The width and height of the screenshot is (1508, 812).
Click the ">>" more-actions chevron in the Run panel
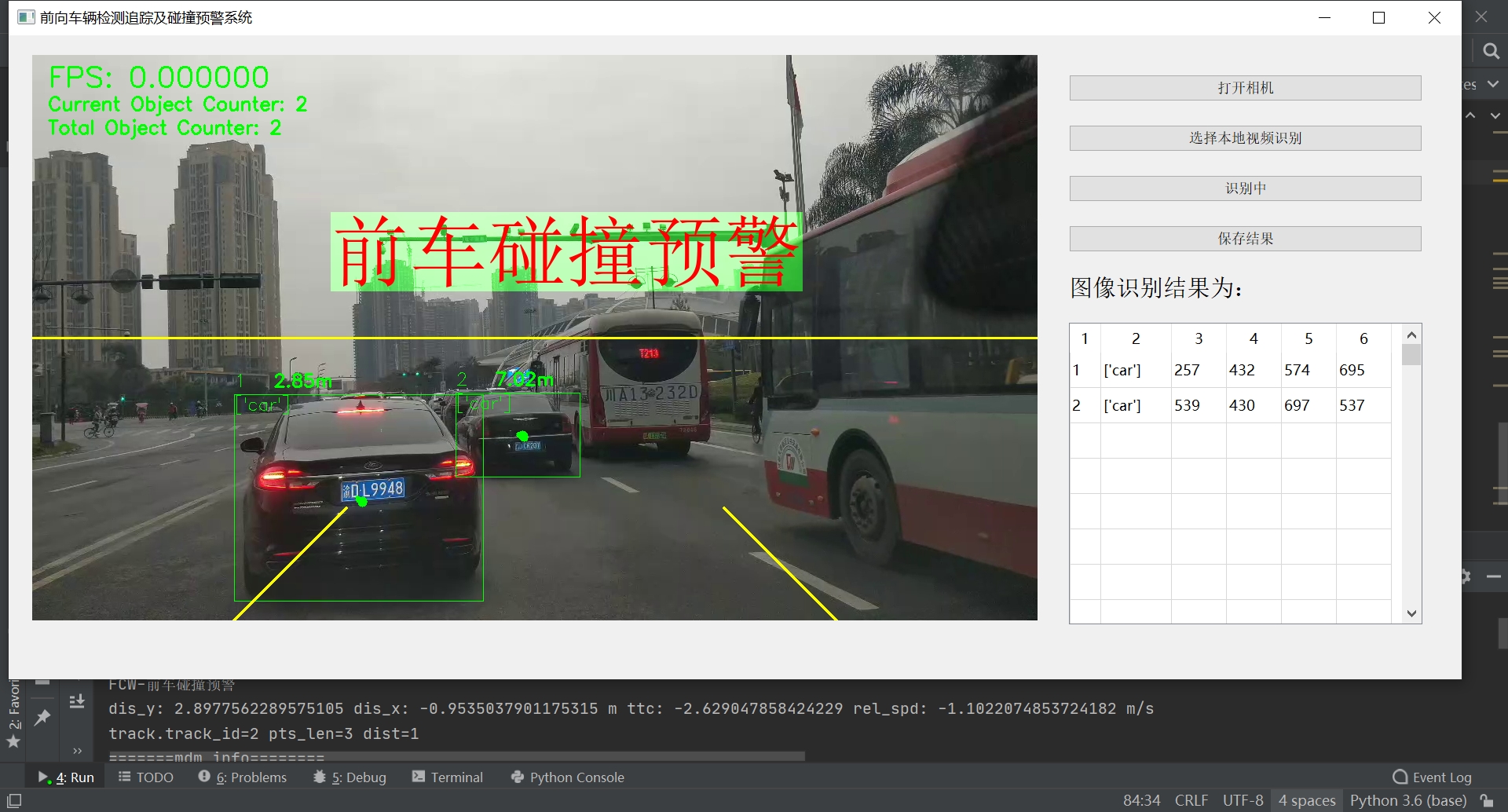click(x=77, y=751)
